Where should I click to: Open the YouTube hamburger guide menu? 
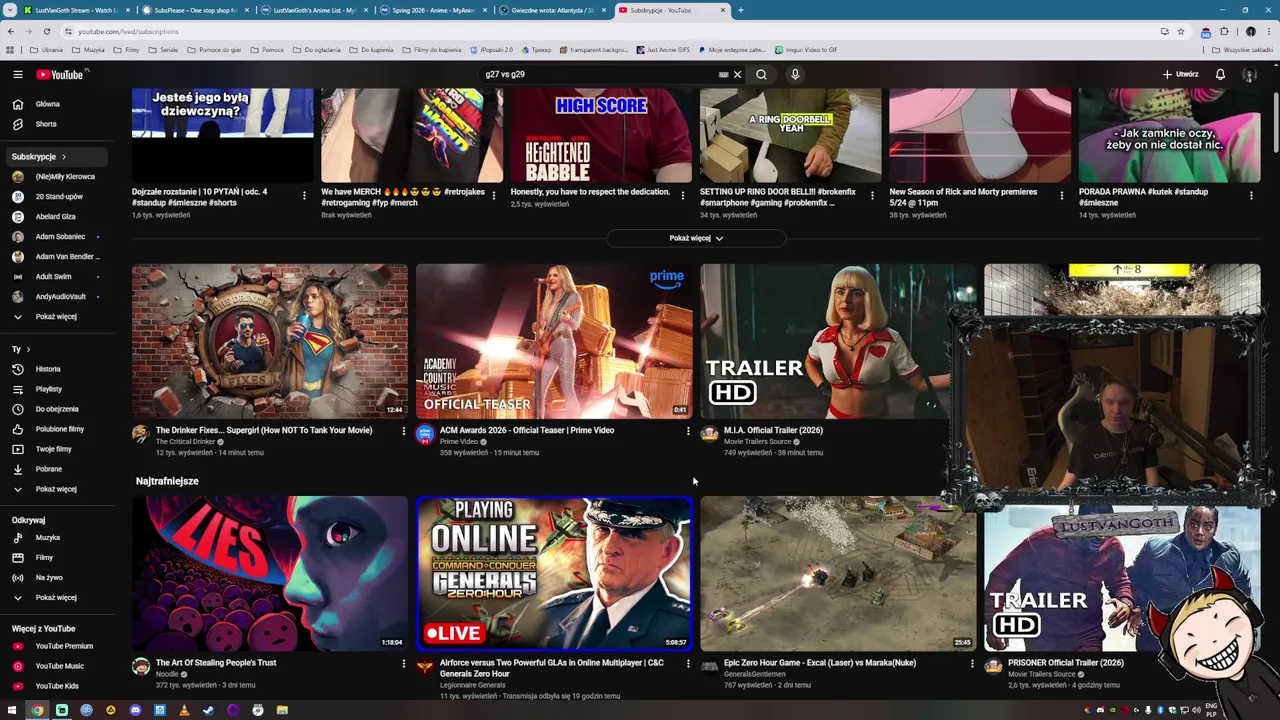pyautogui.click(x=17, y=74)
